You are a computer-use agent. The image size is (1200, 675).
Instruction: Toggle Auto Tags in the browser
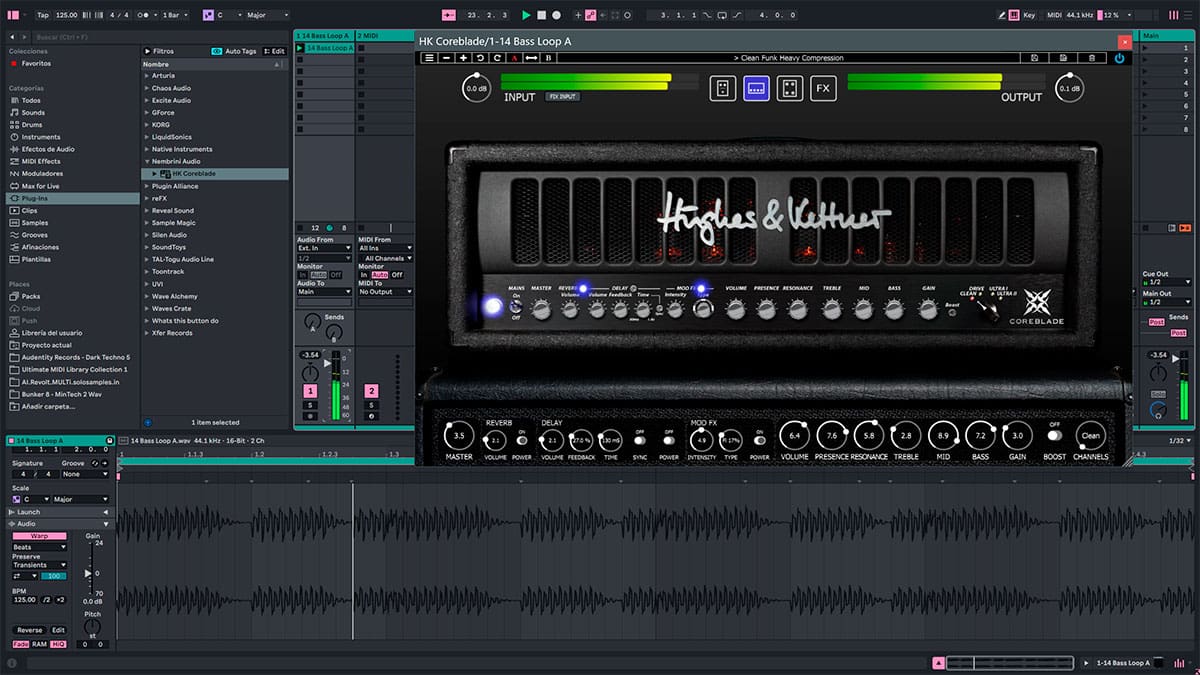[234, 51]
